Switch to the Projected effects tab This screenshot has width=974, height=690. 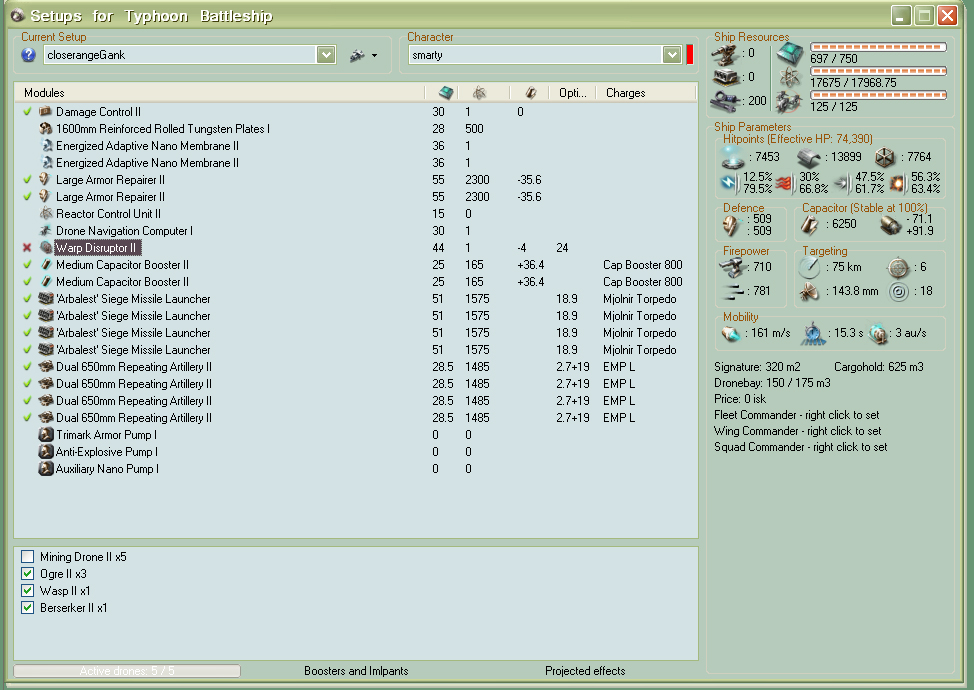585,671
